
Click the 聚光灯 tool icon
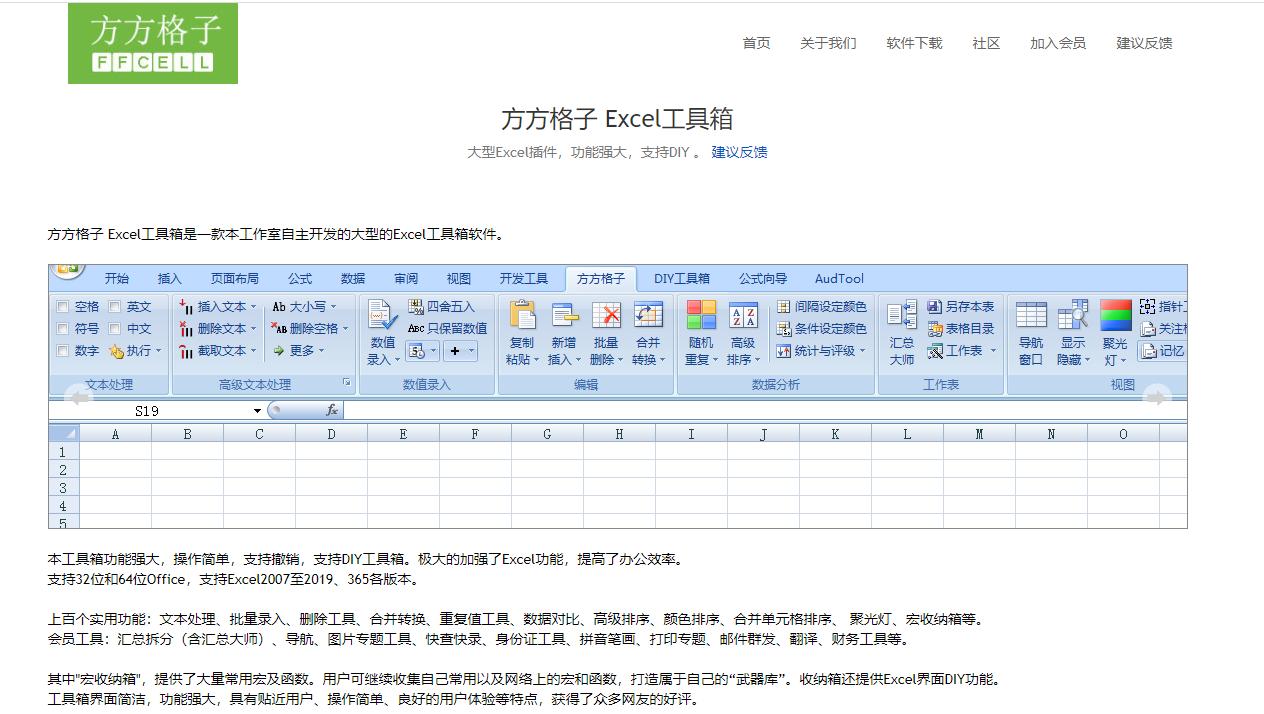[x=1113, y=328]
